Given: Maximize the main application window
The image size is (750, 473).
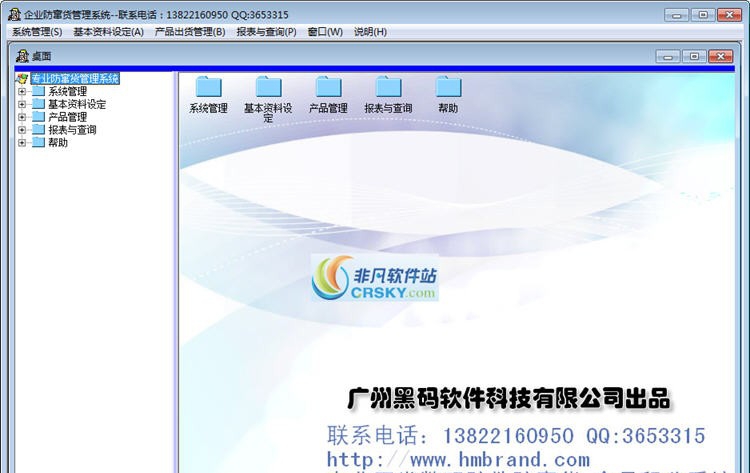Looking at the screenshot, I should click(x=703, y=15).
